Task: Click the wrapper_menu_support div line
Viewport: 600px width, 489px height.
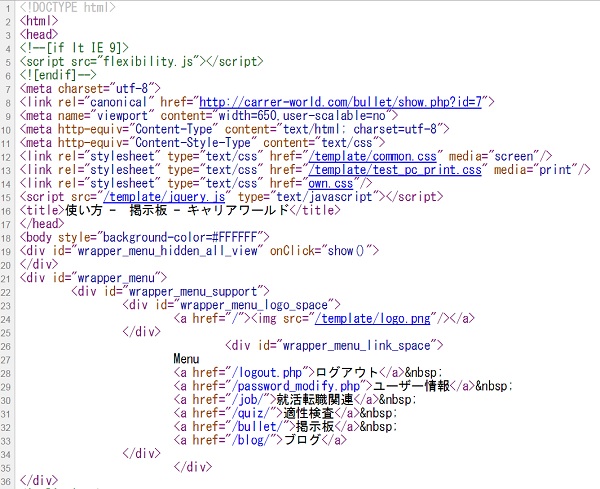Action: coord(170,292)
